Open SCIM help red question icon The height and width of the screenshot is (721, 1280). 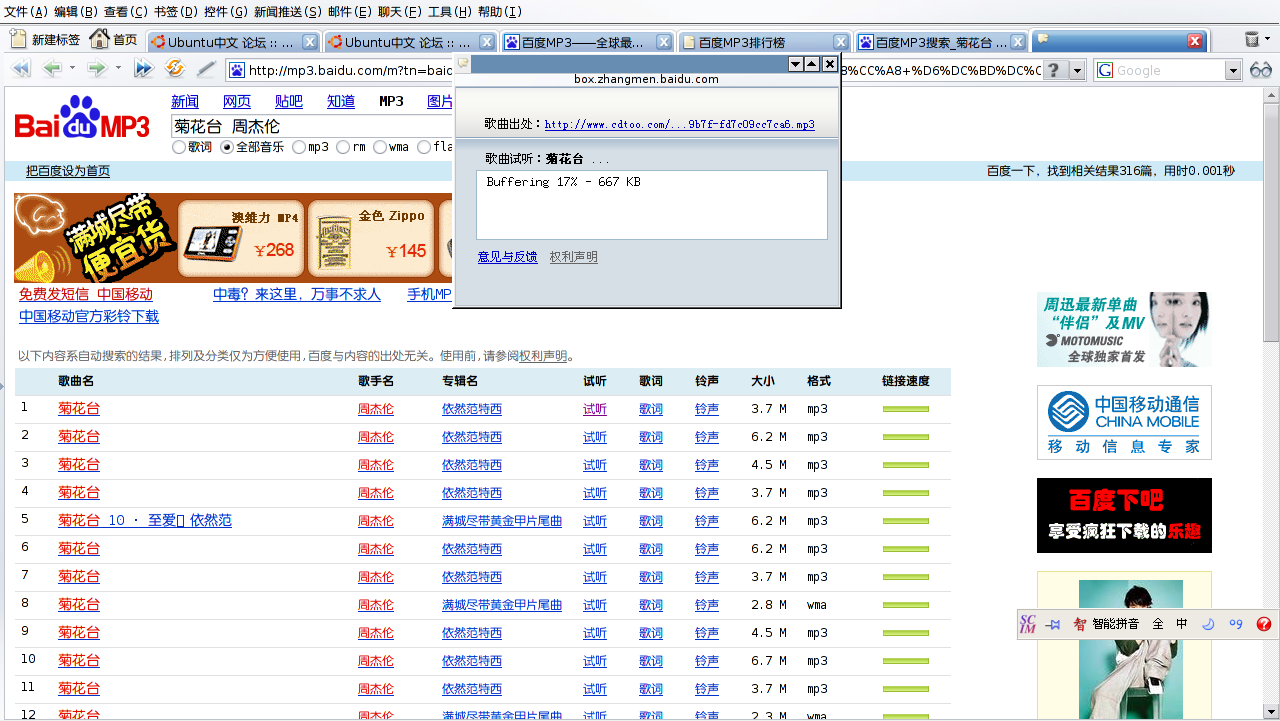pyautogui.click(x=1263, y=624)
